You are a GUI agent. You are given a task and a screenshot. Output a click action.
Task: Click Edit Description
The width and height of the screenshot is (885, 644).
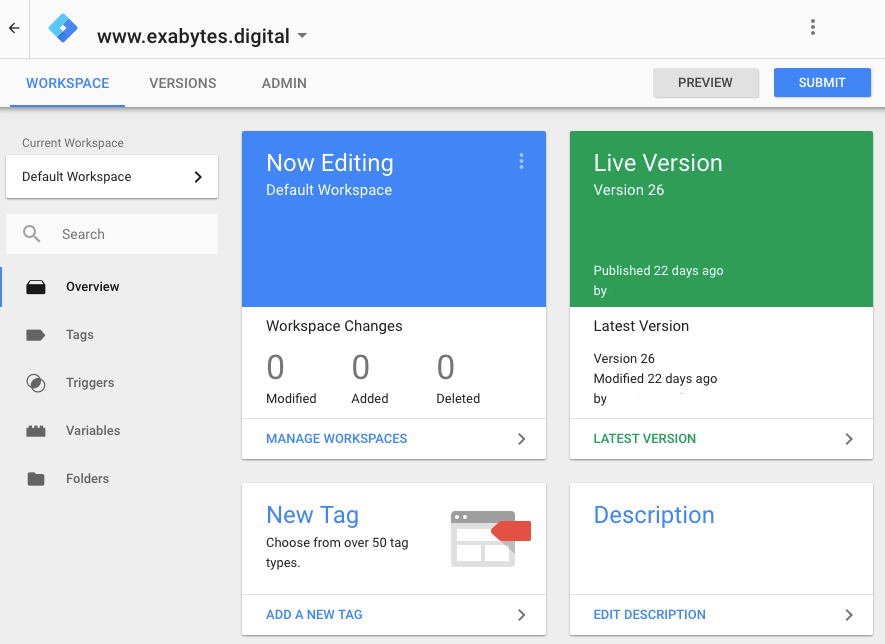tap(650, 615)
